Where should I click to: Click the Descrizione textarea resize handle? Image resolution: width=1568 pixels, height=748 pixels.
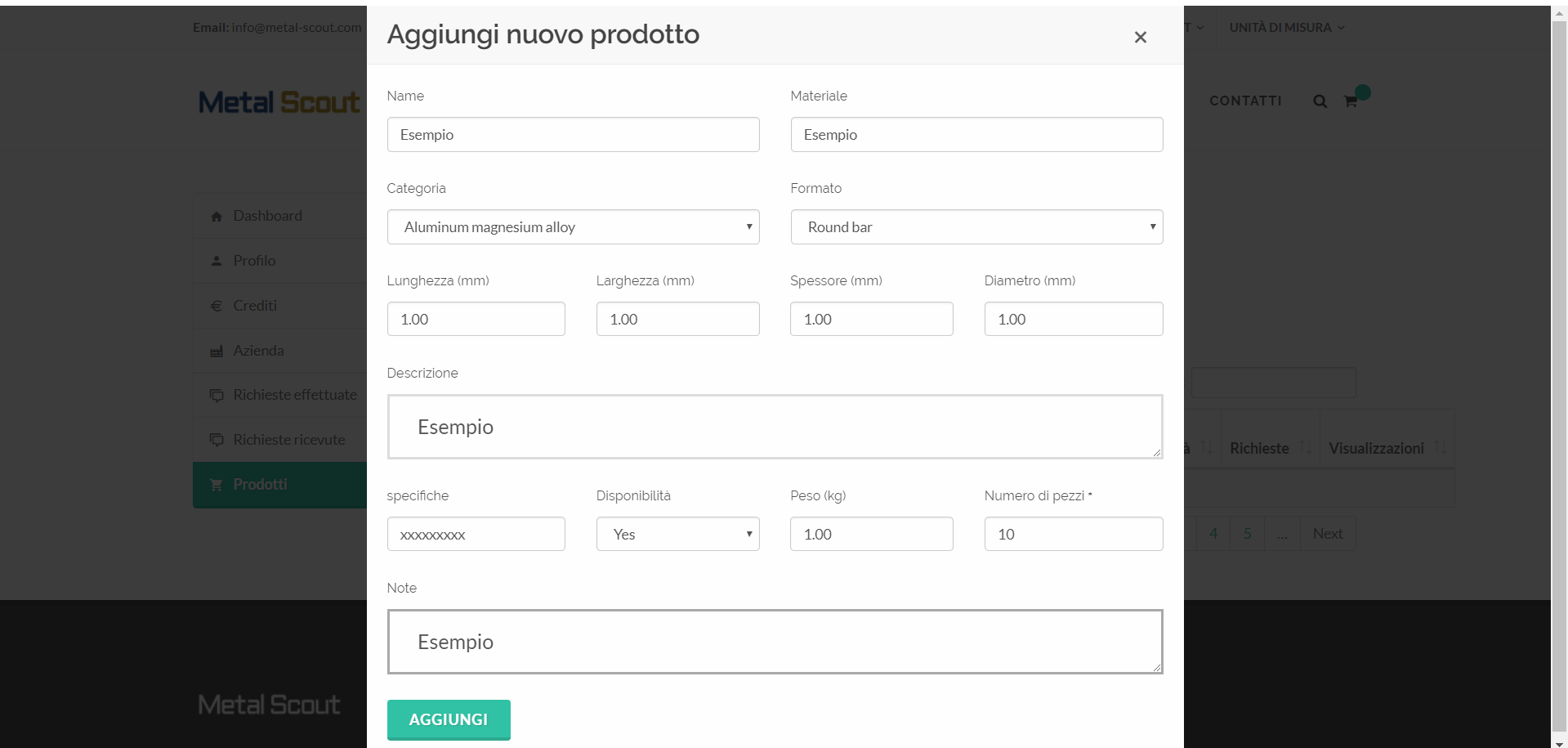pyautogui.click(x=1156, y=452)
